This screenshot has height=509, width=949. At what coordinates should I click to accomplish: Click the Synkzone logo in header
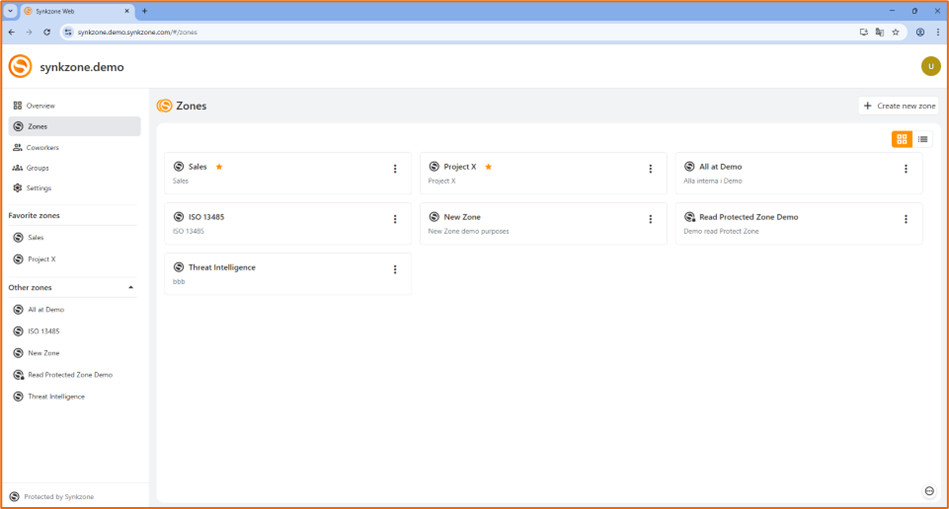[20, 67]
